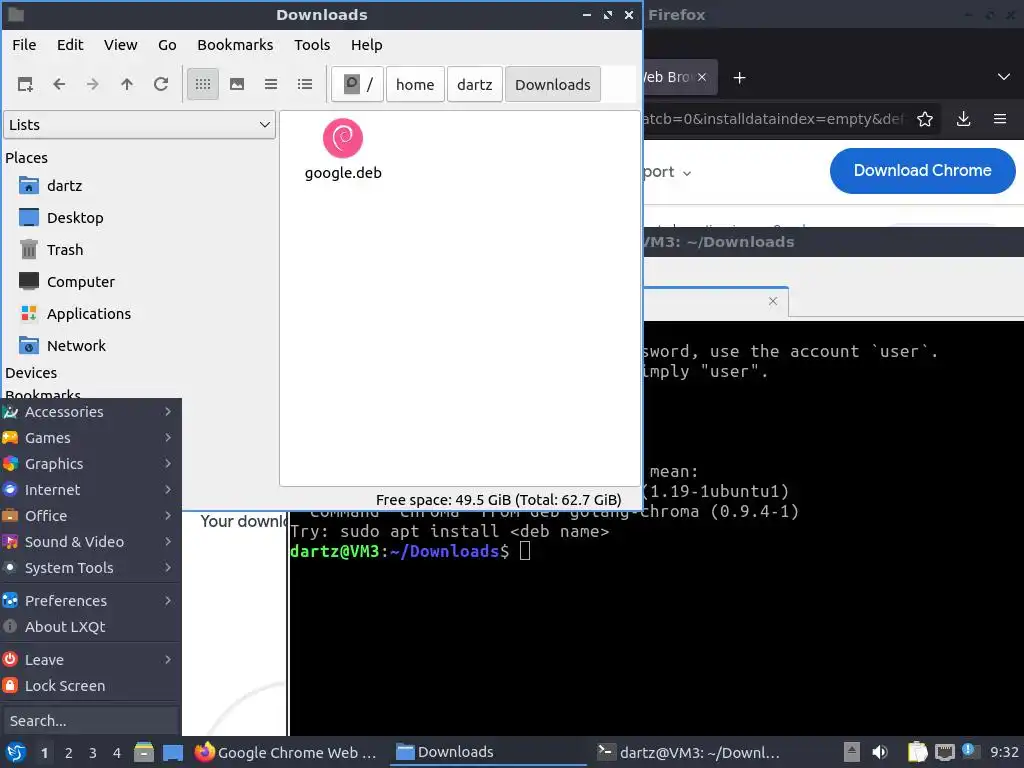Reload the Downloads folder view
The width and height of the screenshot is (1024, 768).
pyautogui.click(x=161, y=84)
